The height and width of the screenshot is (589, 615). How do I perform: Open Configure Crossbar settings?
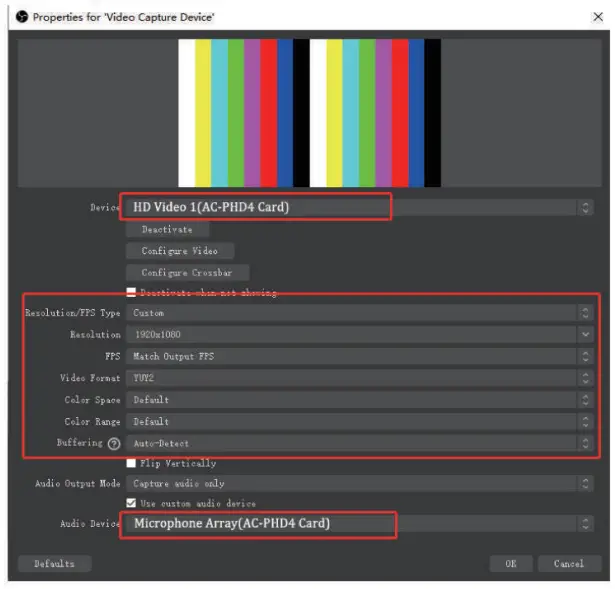187,273
